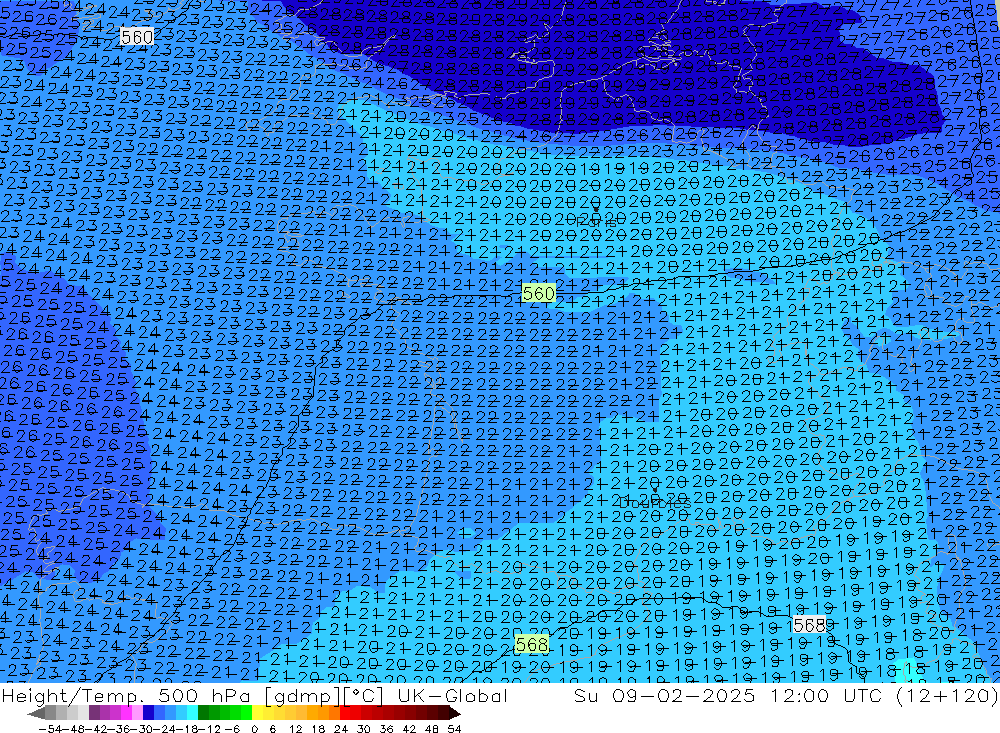
Task: Click the cyan -18 legend swatch
Action: [x=192, y=714]
